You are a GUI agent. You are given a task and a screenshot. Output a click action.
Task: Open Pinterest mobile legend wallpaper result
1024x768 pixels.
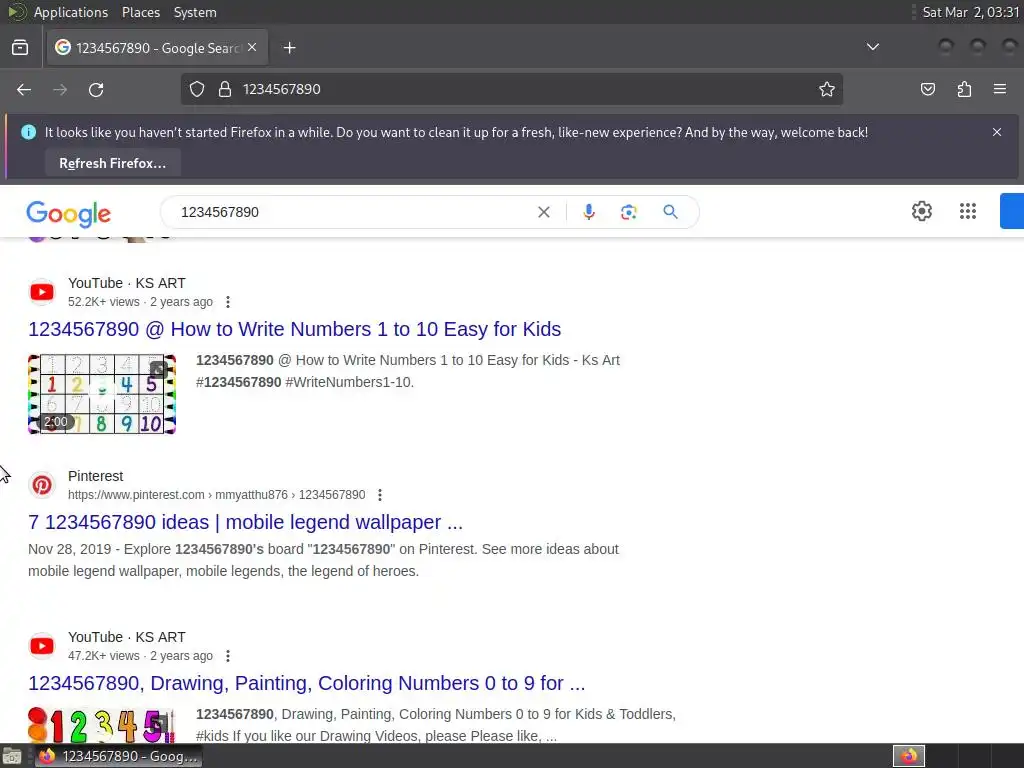click(x=246, y=522)
